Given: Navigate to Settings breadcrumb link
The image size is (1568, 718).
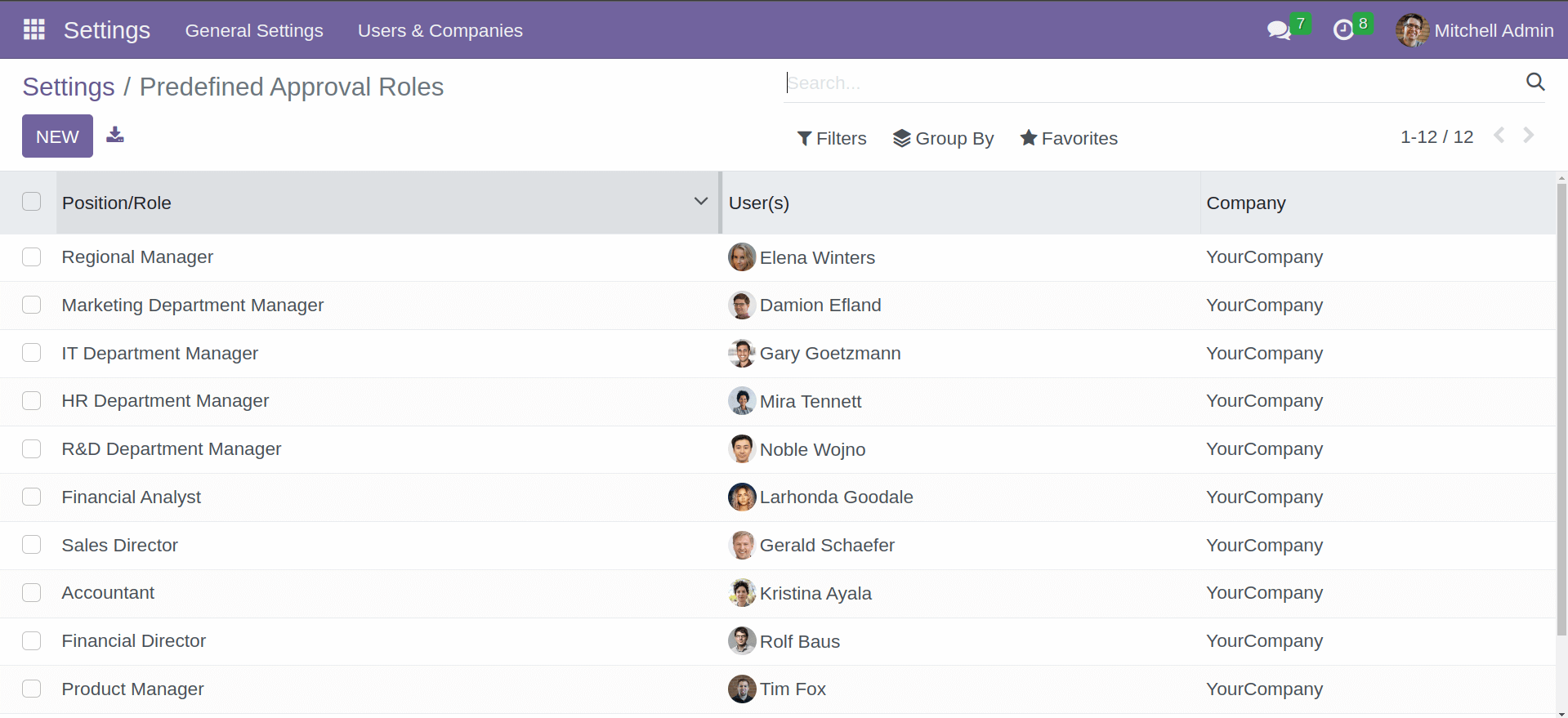Looking at the screenshot, I should [68, 86].
